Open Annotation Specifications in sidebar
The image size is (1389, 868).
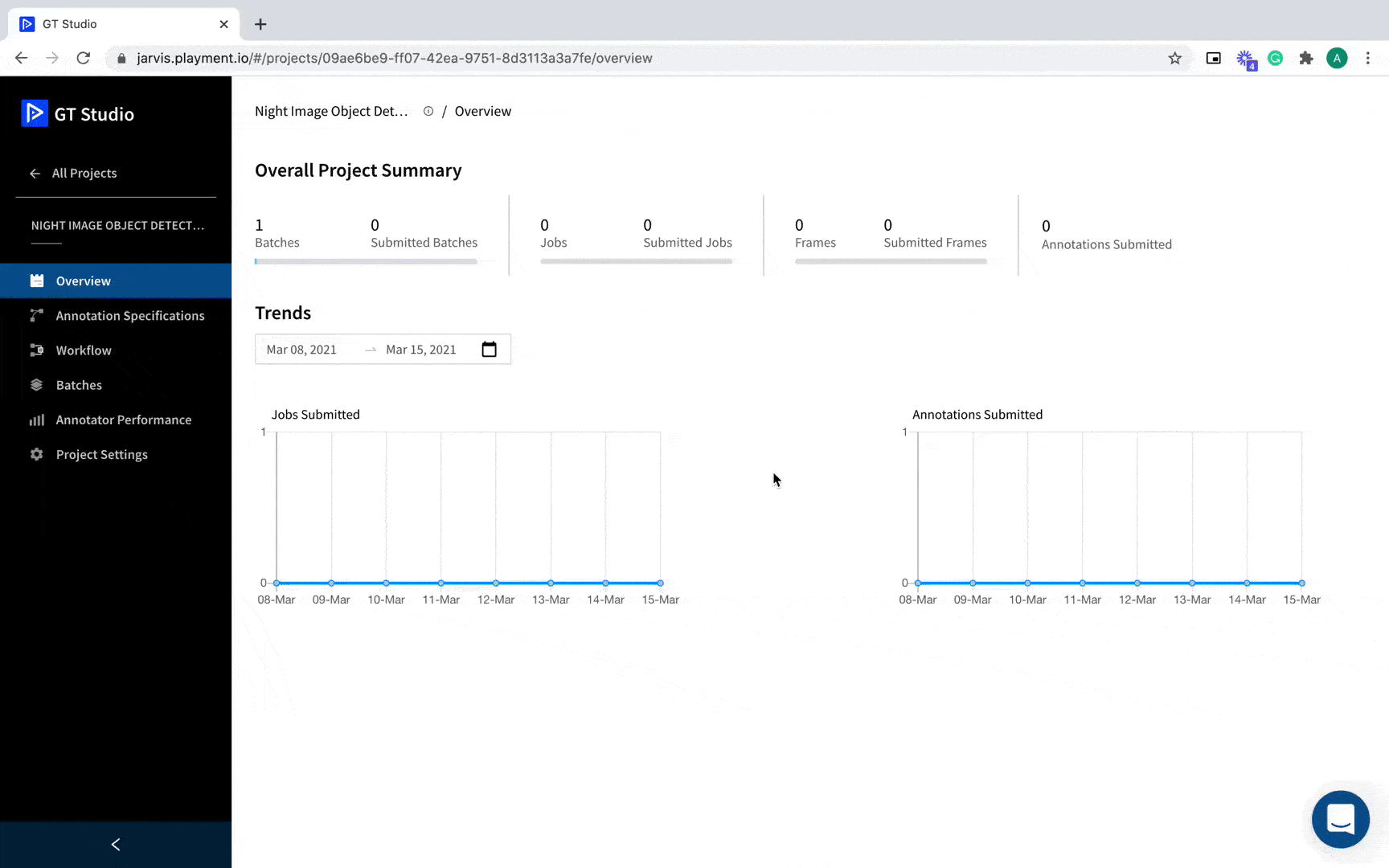[x=116, y=316]
